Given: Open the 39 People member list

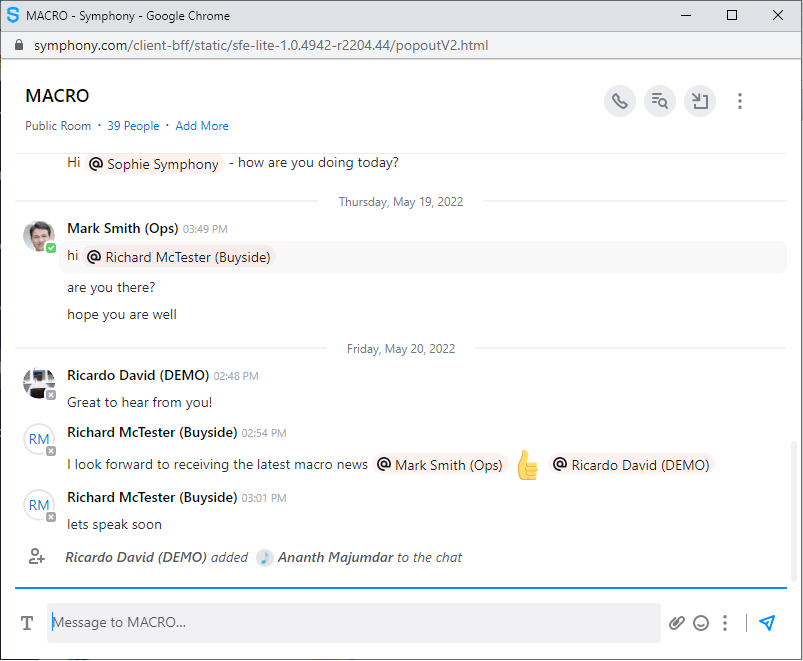Looking at the screenshot, I should coord(133,126).
